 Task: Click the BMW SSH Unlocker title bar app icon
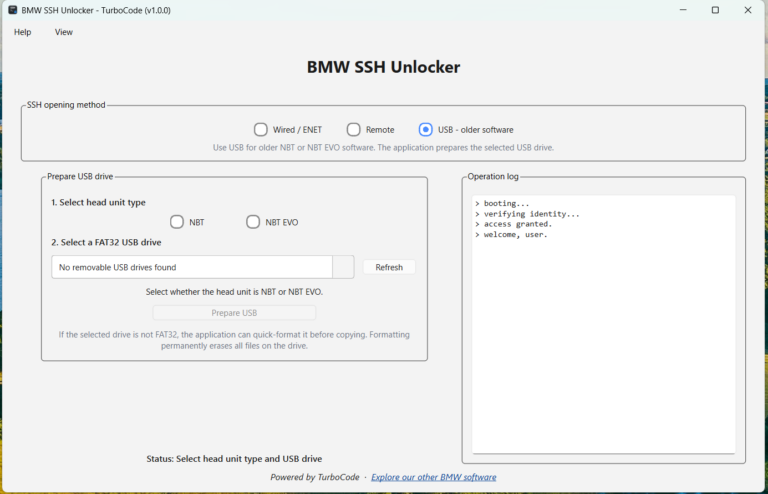click(13, 10)
